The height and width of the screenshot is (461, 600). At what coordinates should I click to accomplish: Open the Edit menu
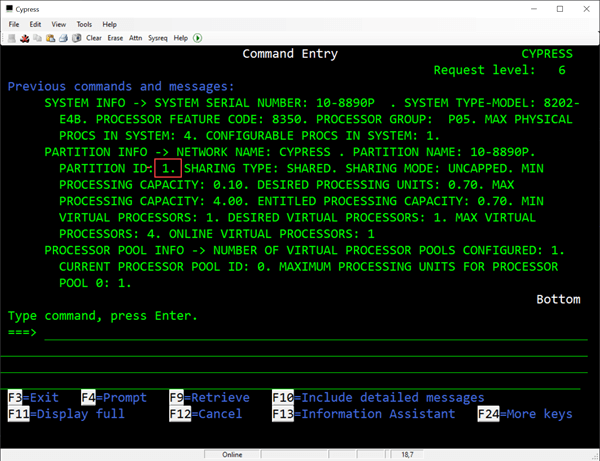coord(35,24)
